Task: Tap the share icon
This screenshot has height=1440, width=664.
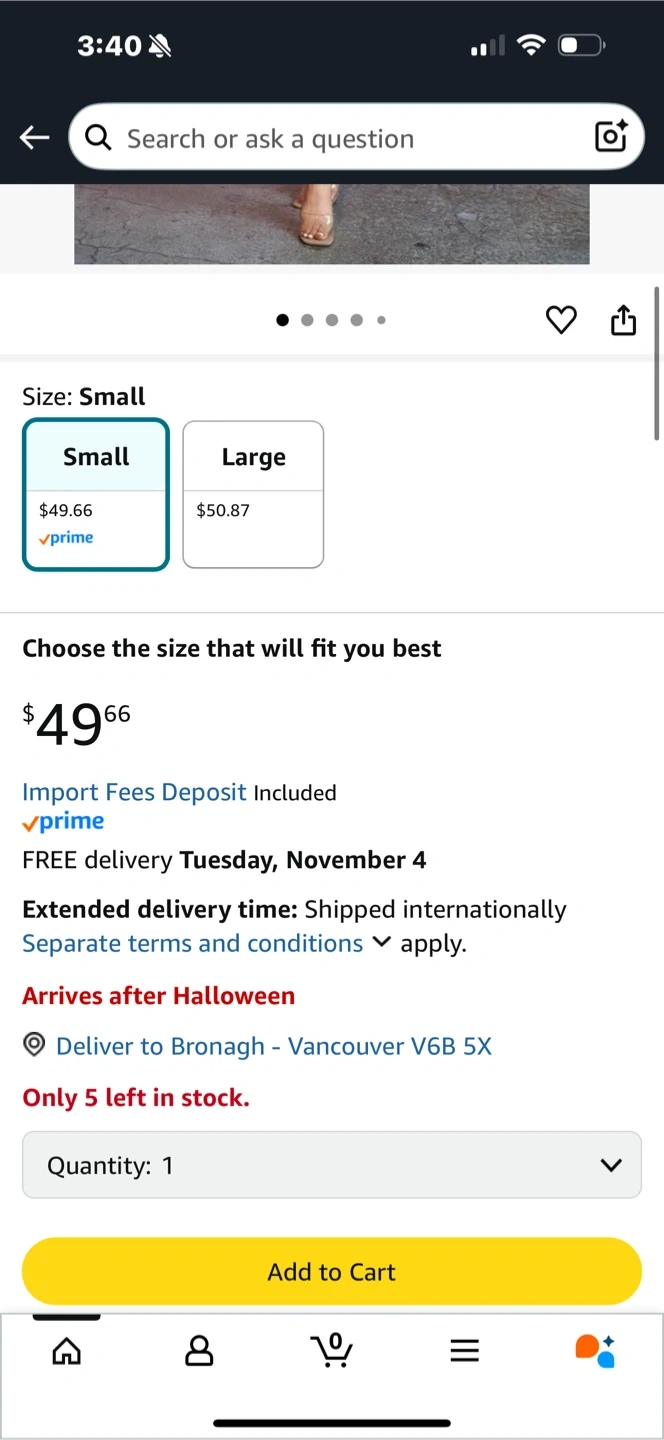Action: click(x=623, y=320)
